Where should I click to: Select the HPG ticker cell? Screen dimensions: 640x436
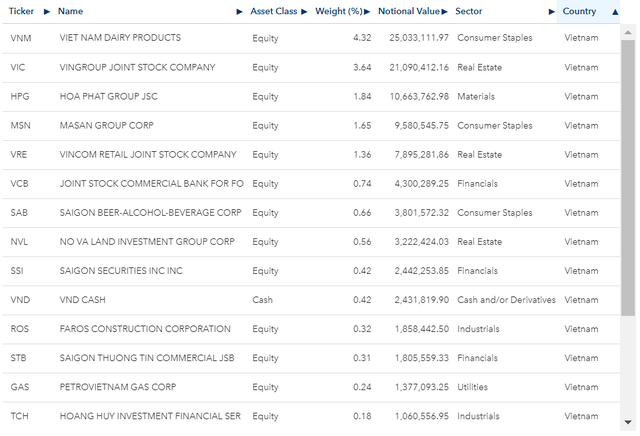(20, 96)
